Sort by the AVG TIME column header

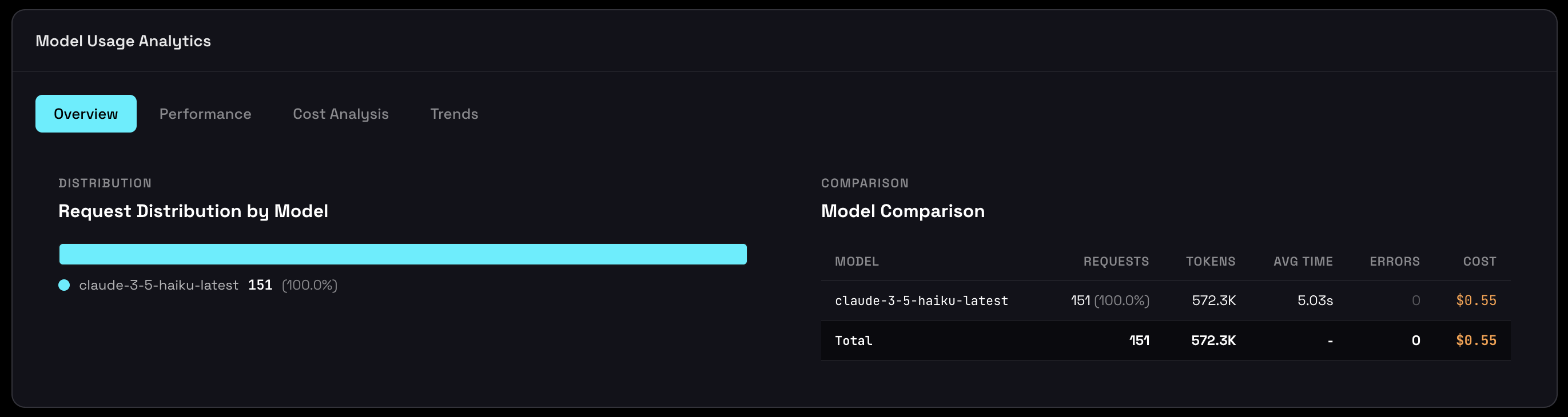pyautogui.click(x=1303, y=262)
